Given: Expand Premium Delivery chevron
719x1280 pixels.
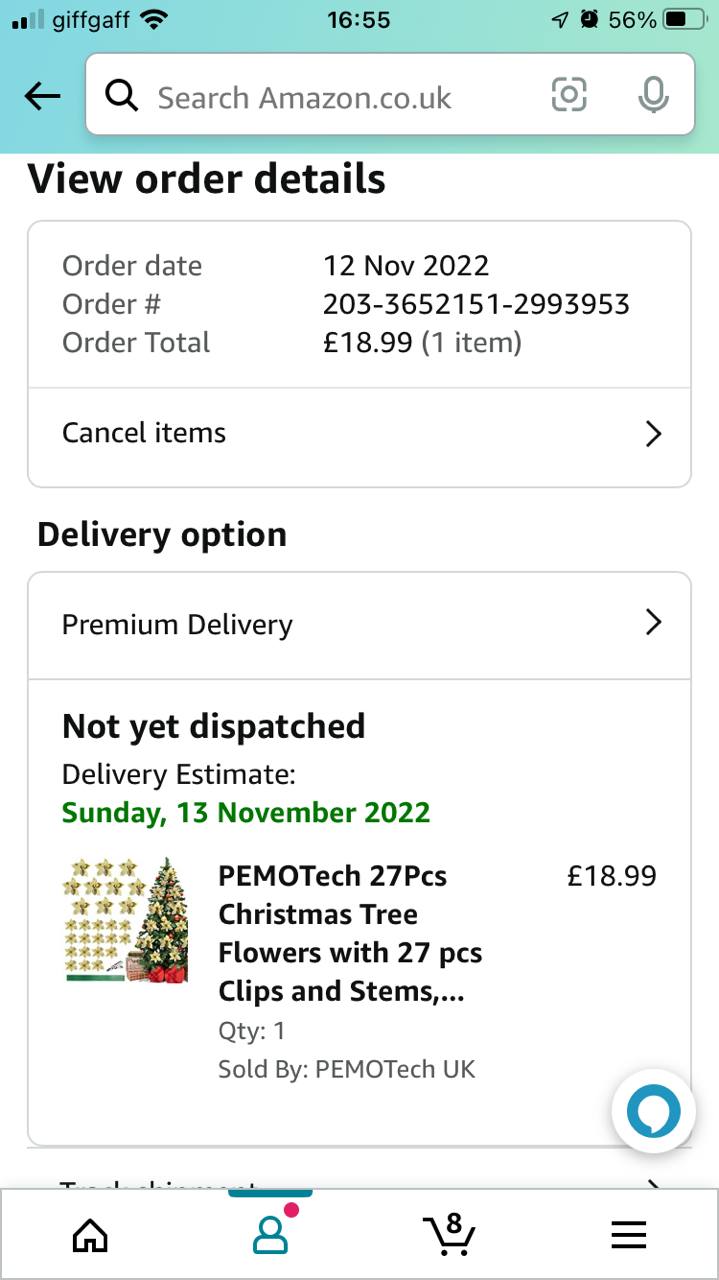Looking at the screenshot, I should tap(653, 623).
